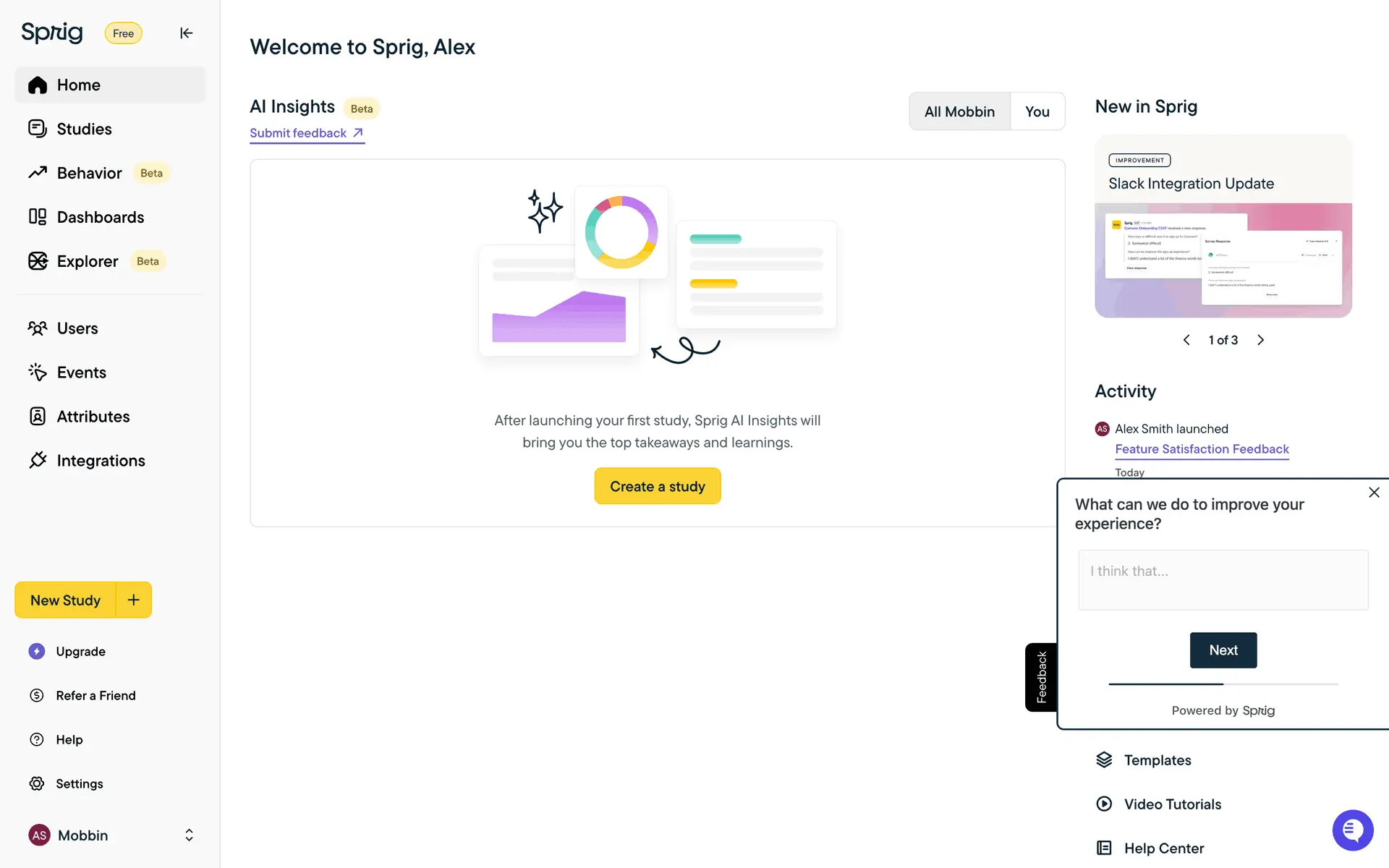Click the Templates layers icon
The height and width of the screenshot is (868, 1389).
click(1104, 759)
